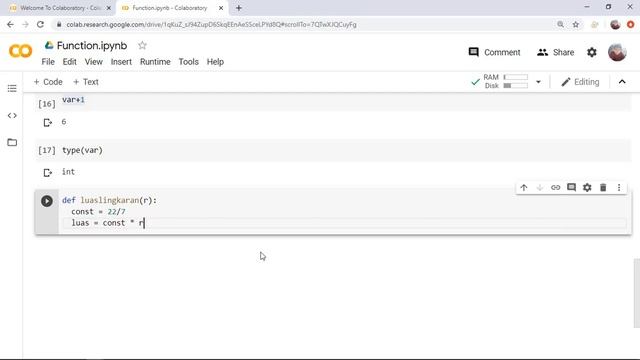The image size is (640, 360).
Task: Open the Runtime menu
Action: 155,62
